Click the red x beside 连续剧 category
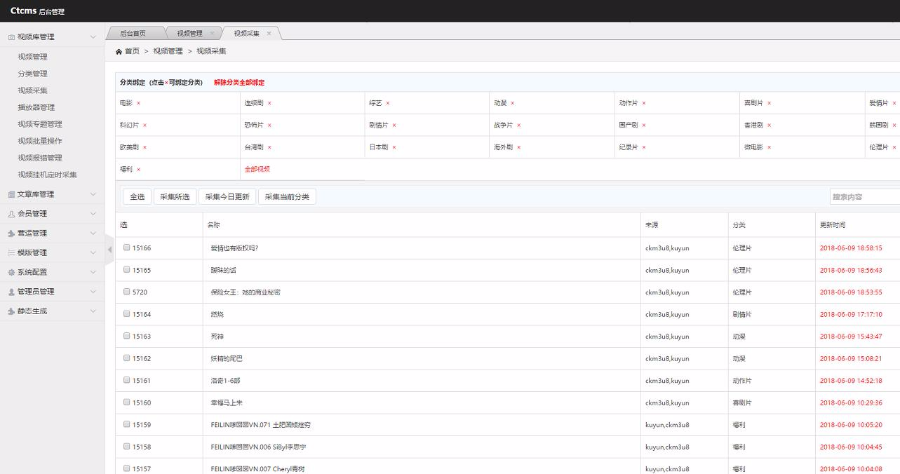The image size is (900, 474). (269, 103)
